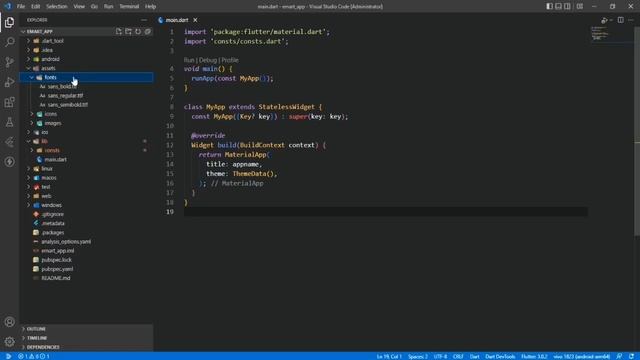Click the Dart language mode in status bar
640x360 pixels.
(474, 356)
